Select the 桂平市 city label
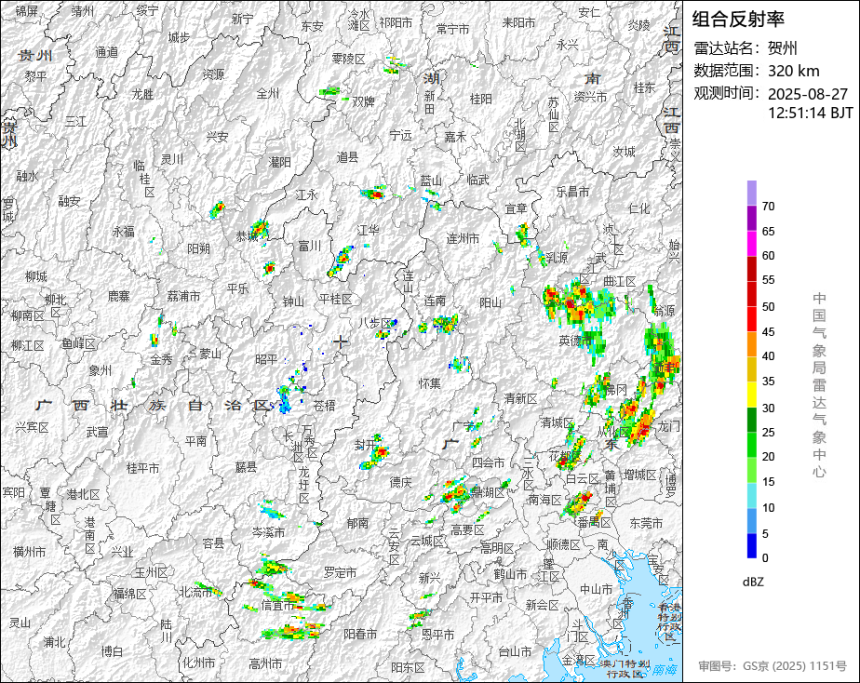The image size is (860, 683). click(x=143, y=468)
